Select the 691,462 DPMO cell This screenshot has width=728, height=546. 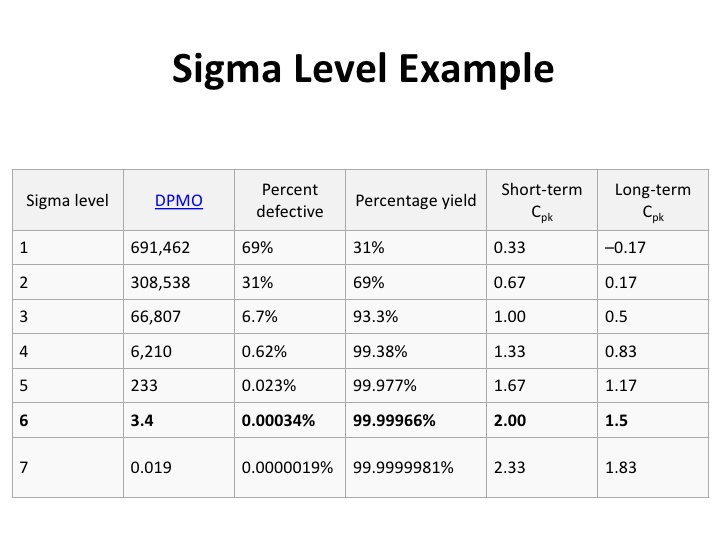point(160,247)
